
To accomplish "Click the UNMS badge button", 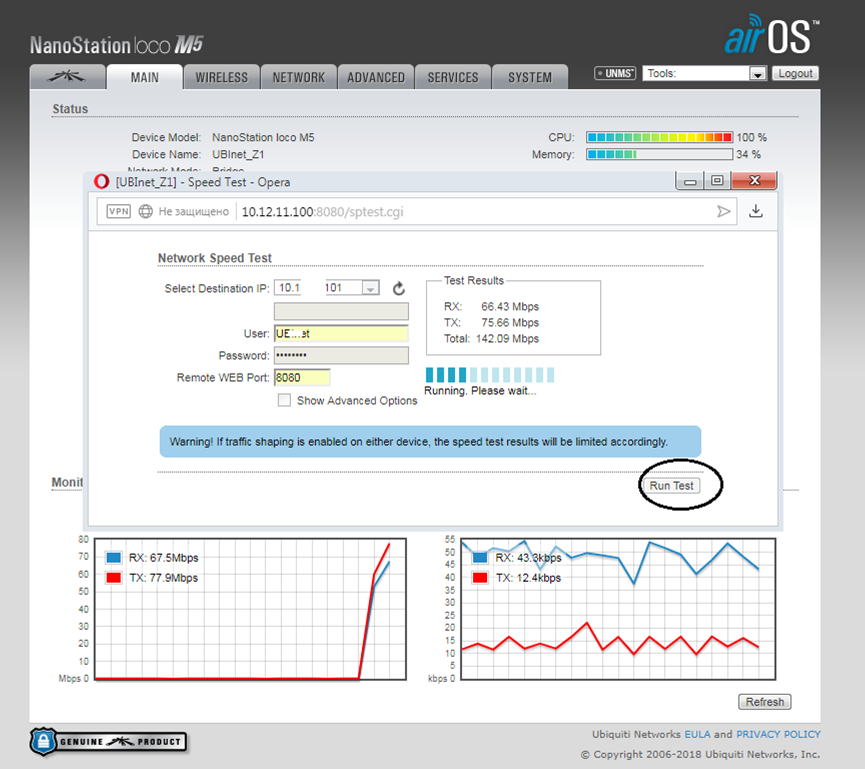I will (x=615, y=73).
